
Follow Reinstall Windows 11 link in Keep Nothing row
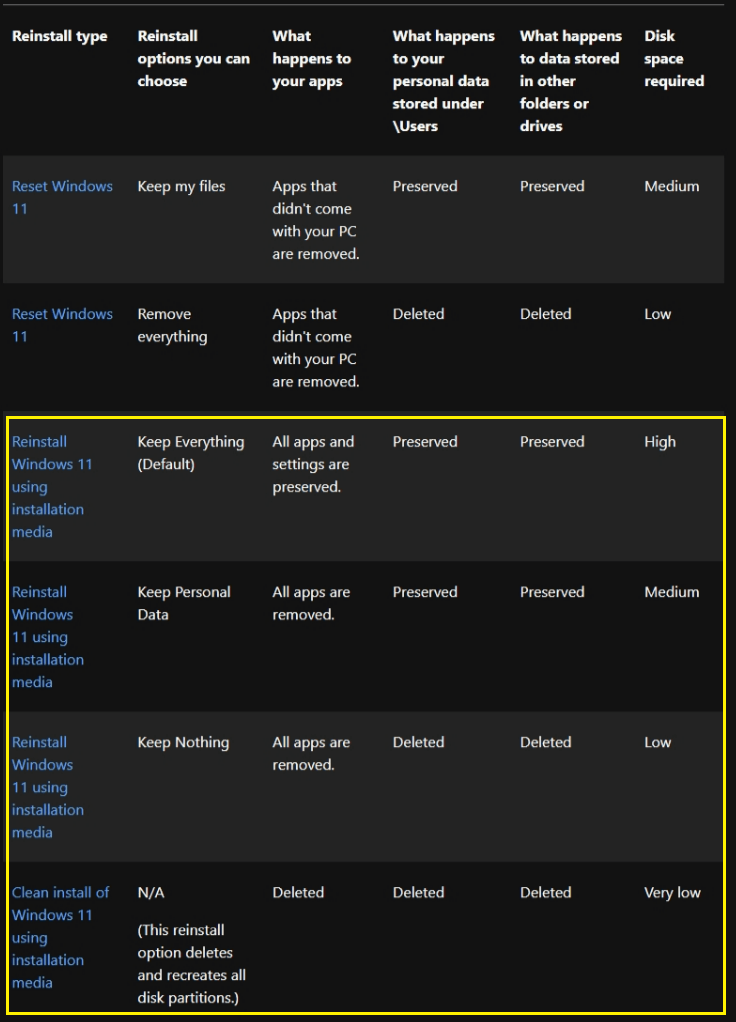click(x=48, y=787)
